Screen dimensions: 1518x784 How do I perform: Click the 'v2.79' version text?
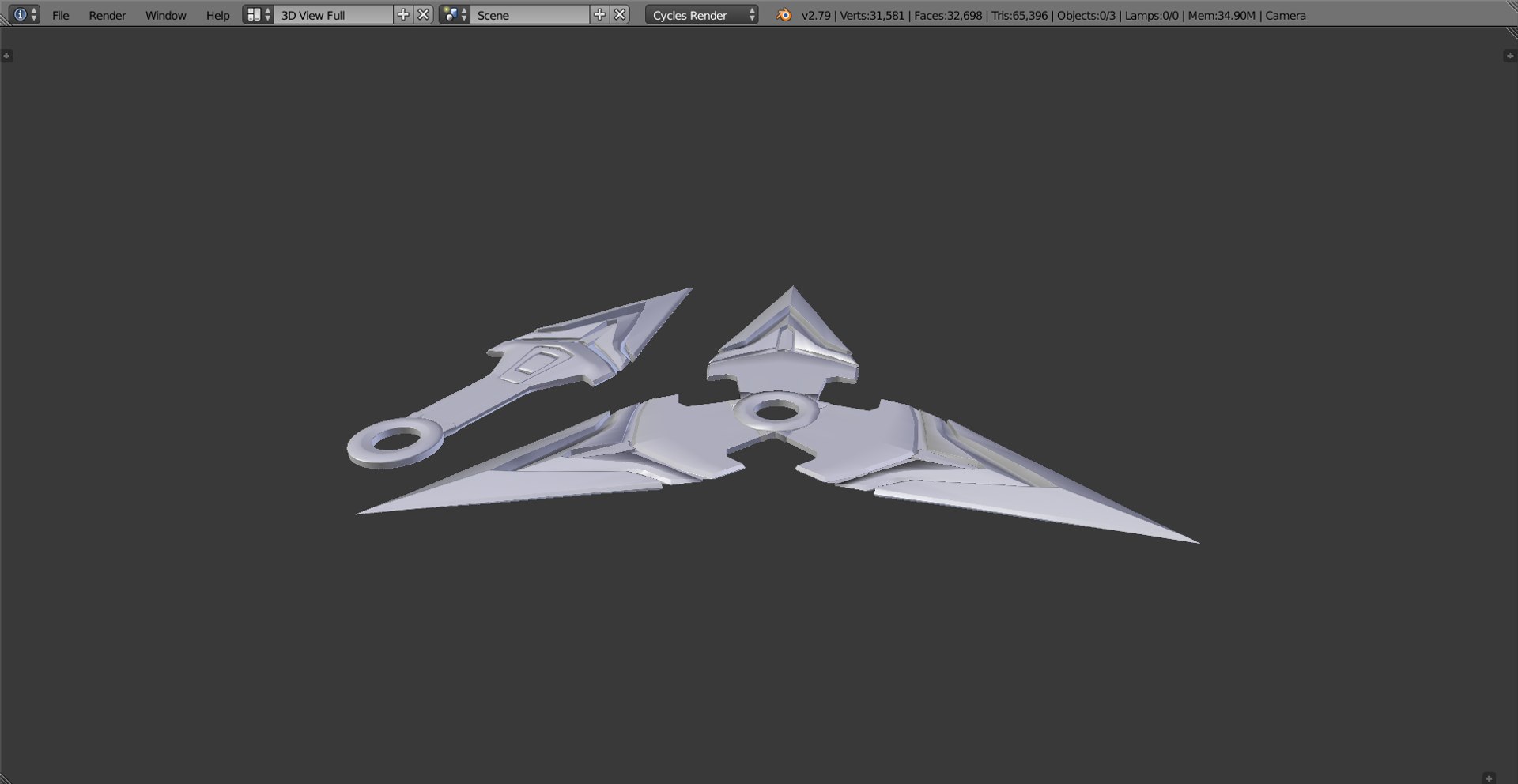816,15
